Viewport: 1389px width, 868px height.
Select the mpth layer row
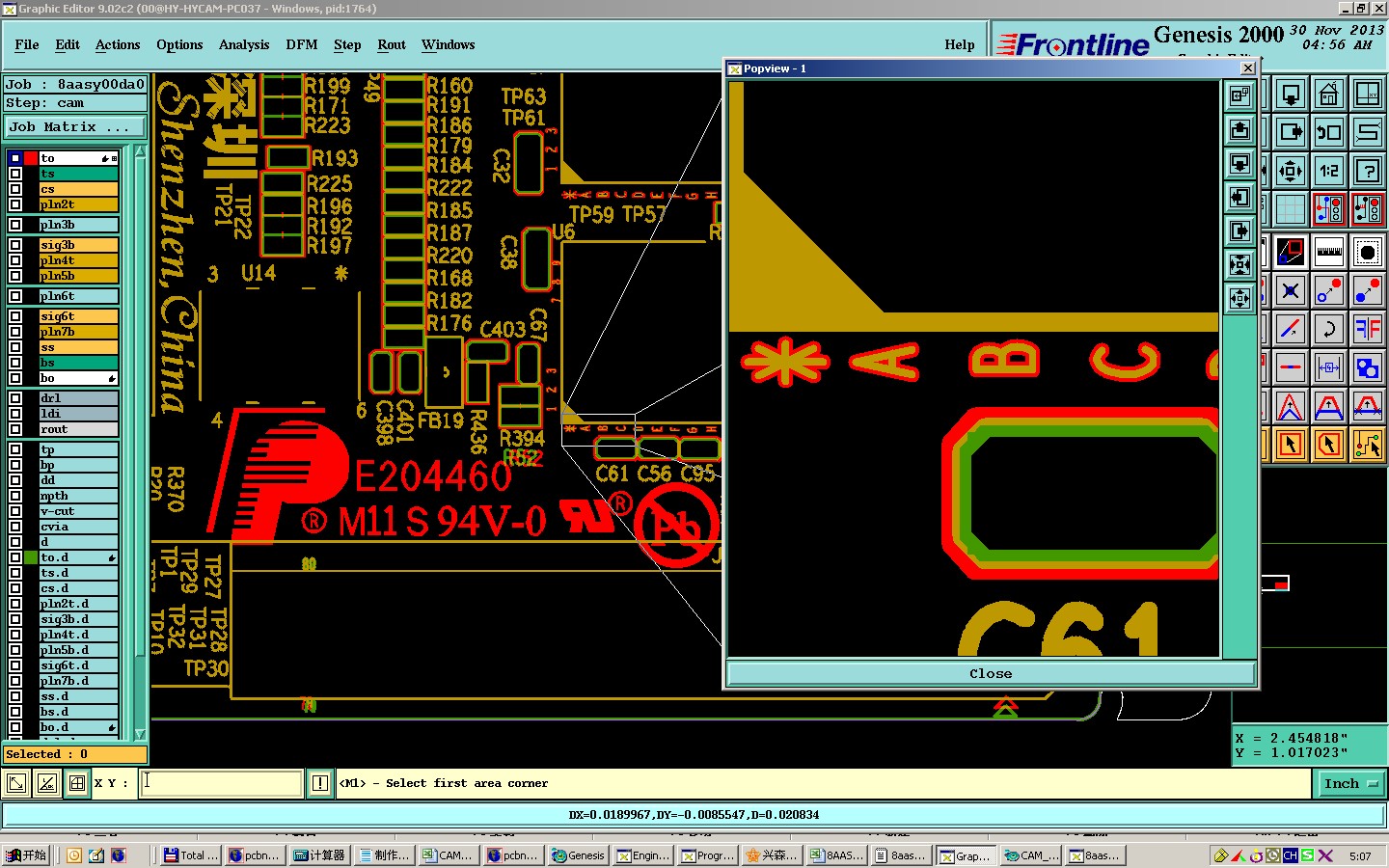tap(78, 496)
